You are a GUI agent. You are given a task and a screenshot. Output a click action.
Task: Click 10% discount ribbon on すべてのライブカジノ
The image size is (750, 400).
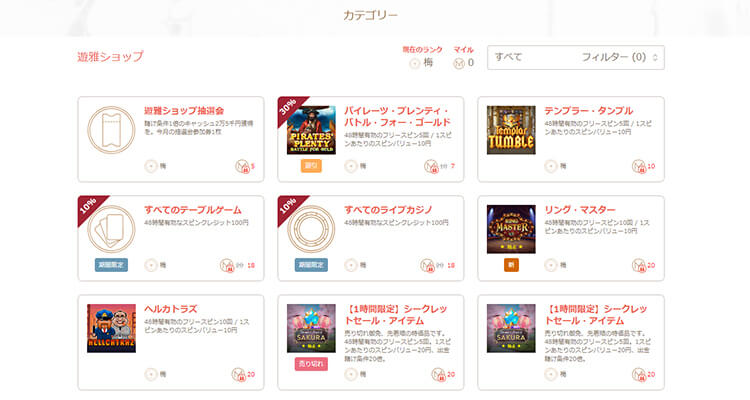288,207
